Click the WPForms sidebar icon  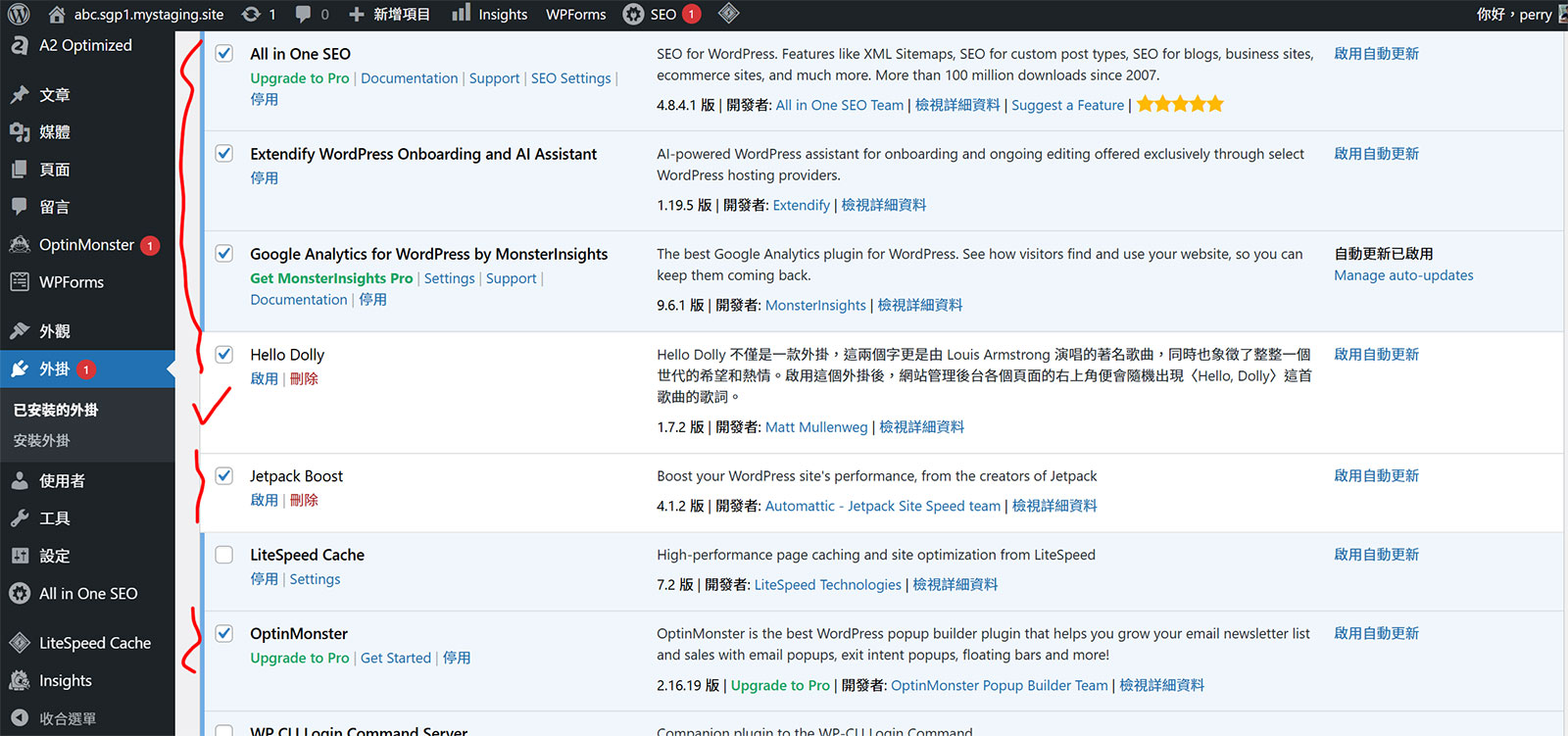(x=20, y=282)
